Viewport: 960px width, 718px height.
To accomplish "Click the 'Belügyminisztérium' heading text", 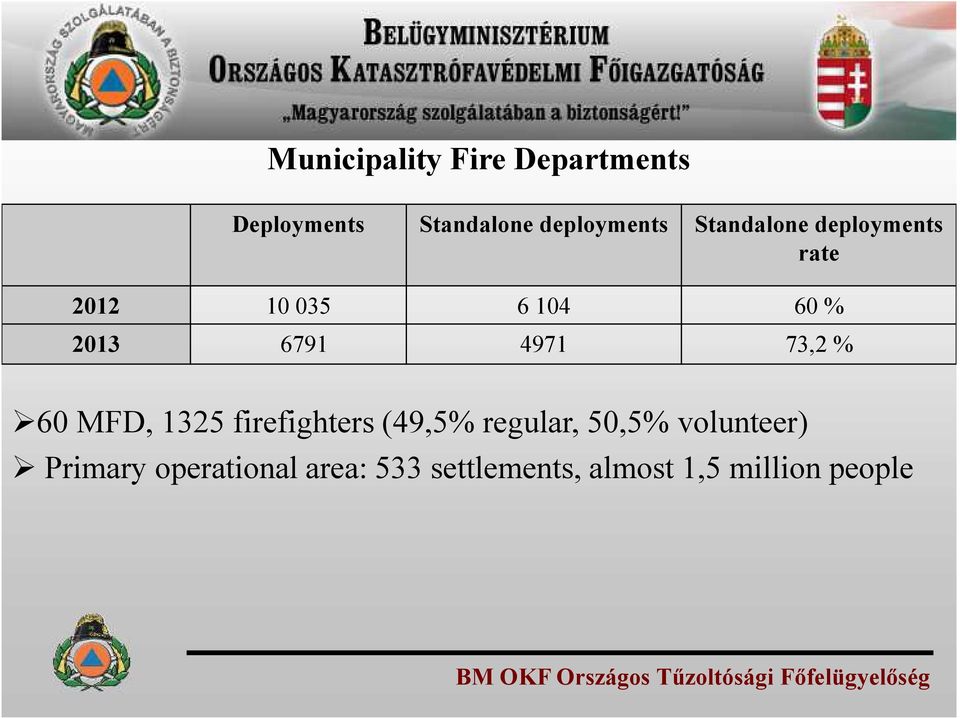I will (487, 34).
